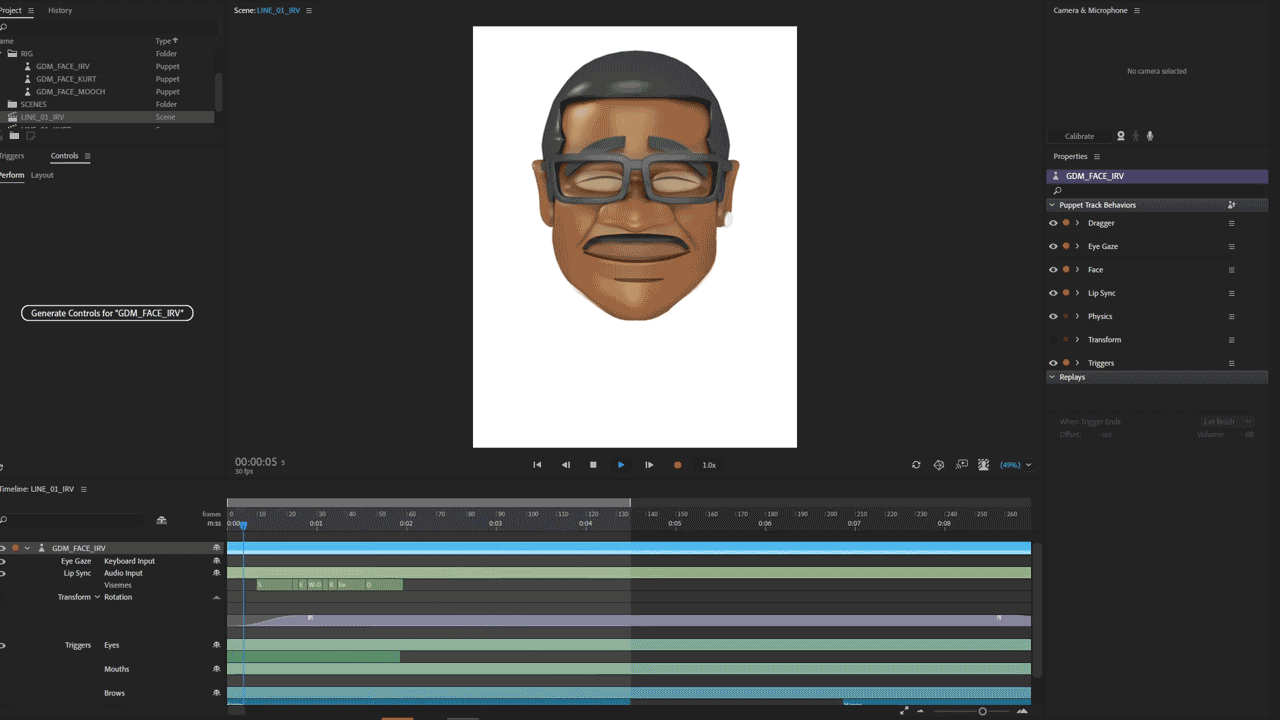Toggle the camera input icon
Viewport: 1280px width, 720px height.
click(1121, 136)
